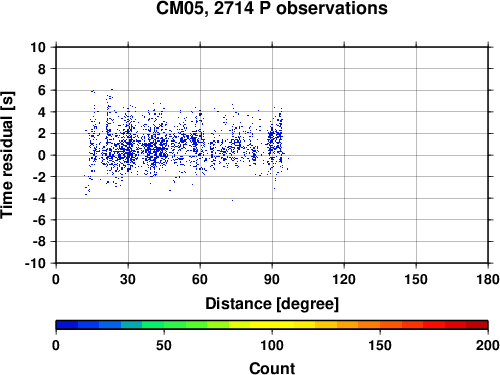
Task: Click the dark blue colorbar segment at 0
Action: click(67, 325)
